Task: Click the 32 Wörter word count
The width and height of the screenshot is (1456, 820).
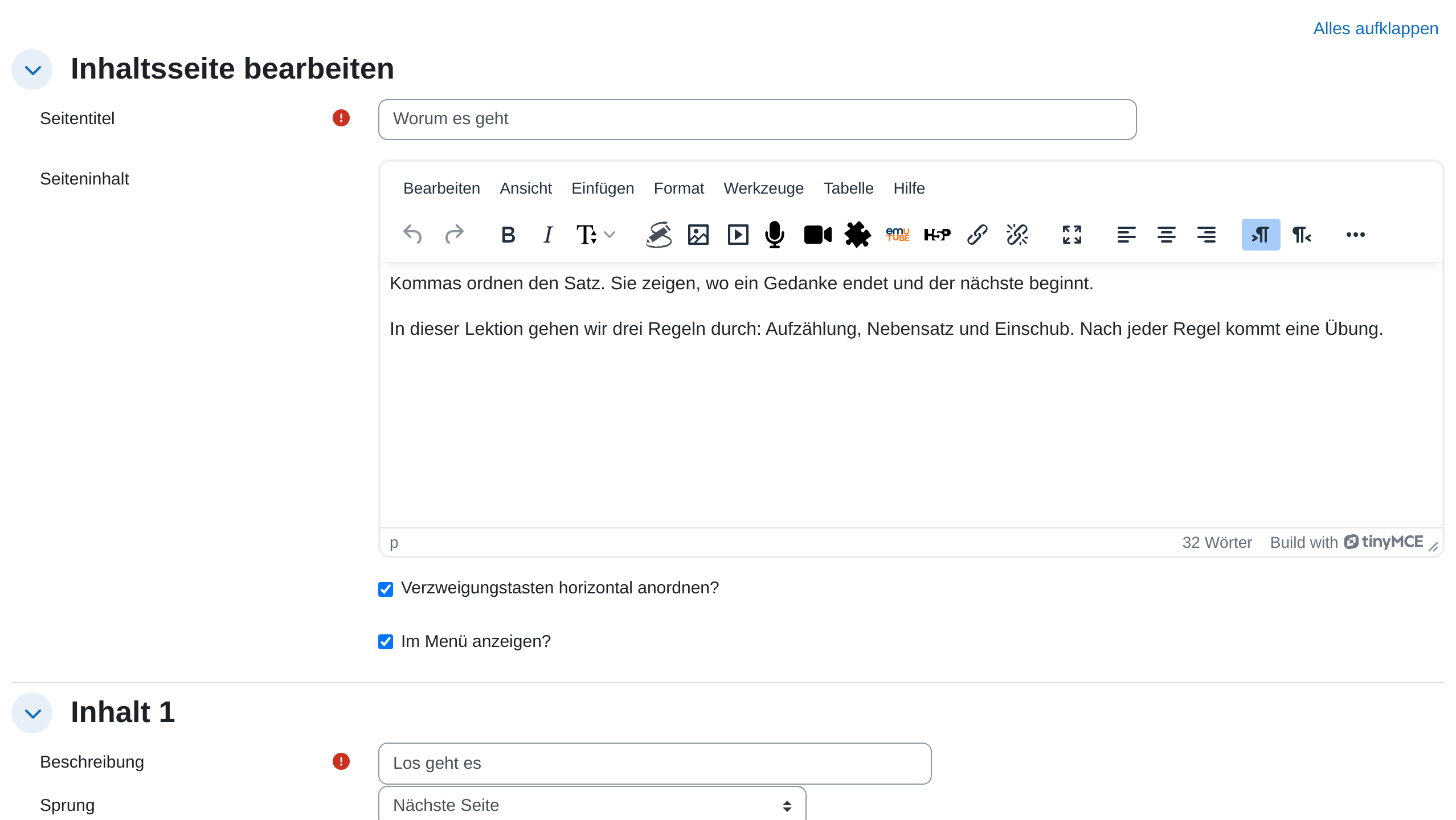Action: [x=1217, y=543]
